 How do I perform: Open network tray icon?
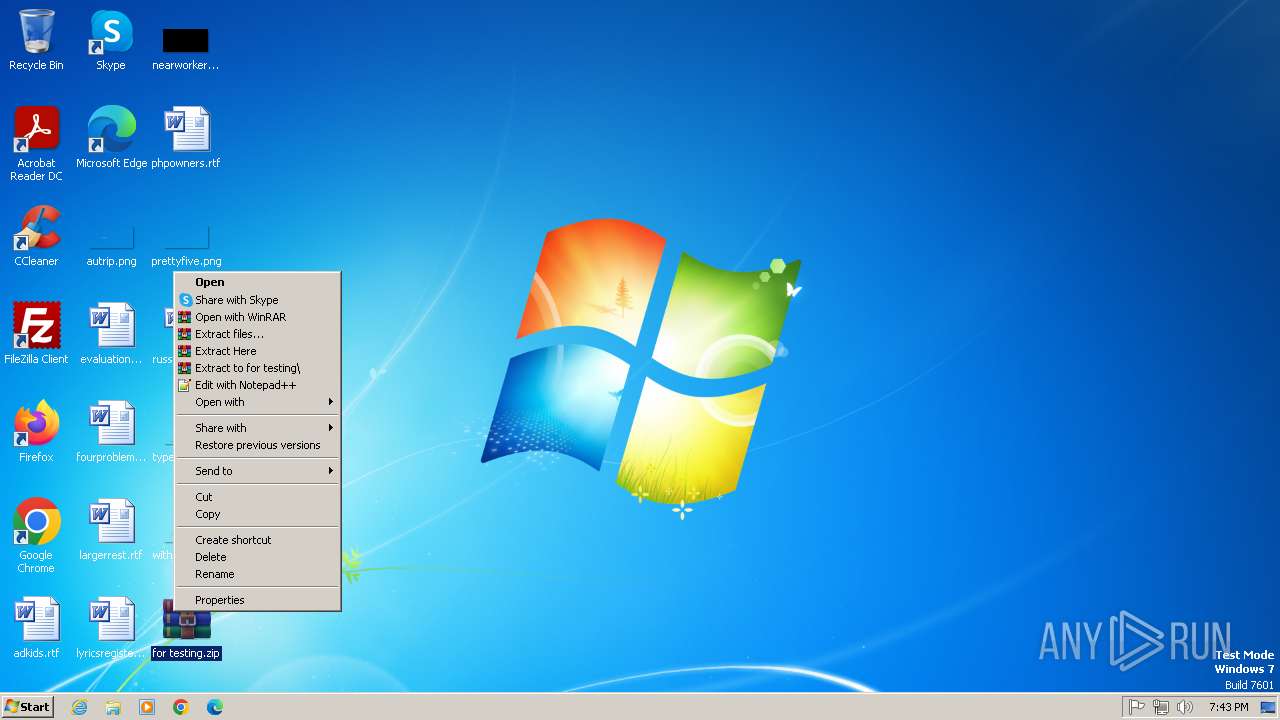(1160, 707)
